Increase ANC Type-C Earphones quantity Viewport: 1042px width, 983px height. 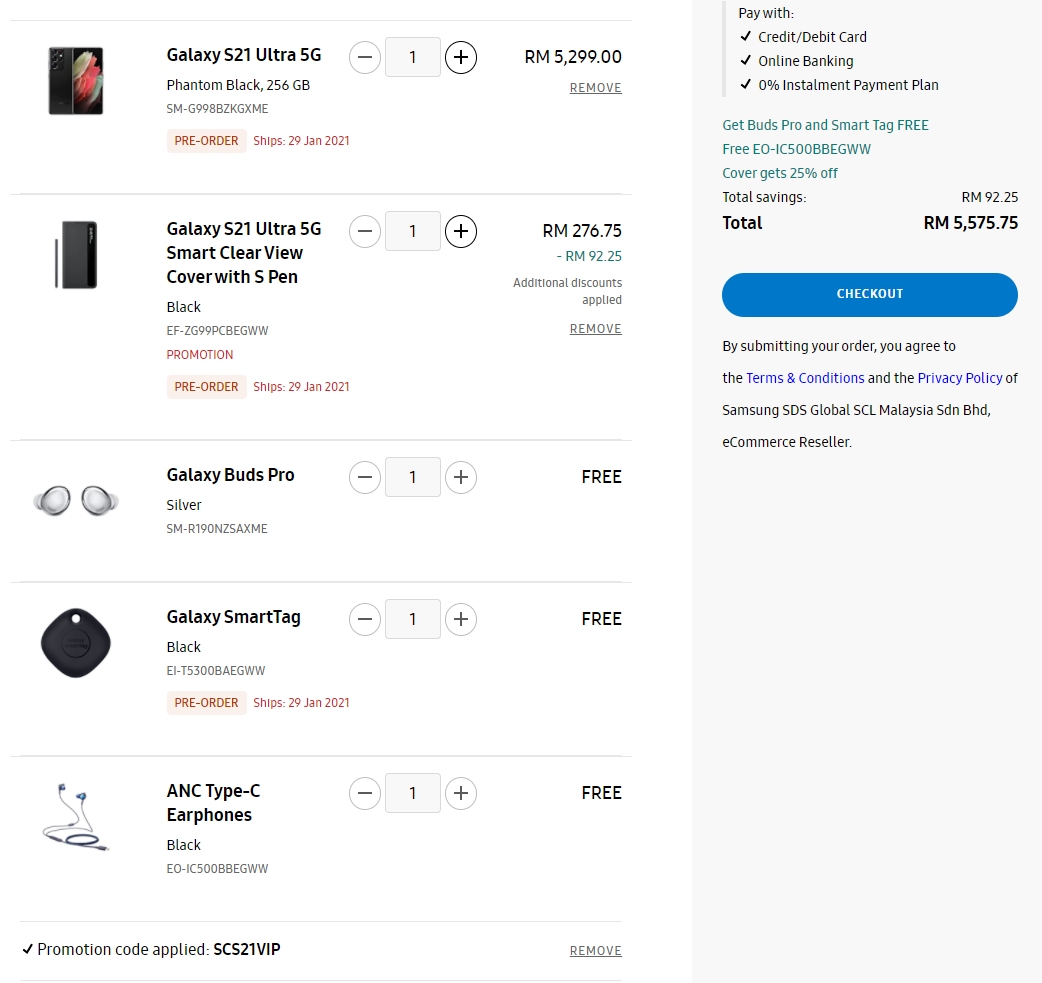click(x=460, y=794)
